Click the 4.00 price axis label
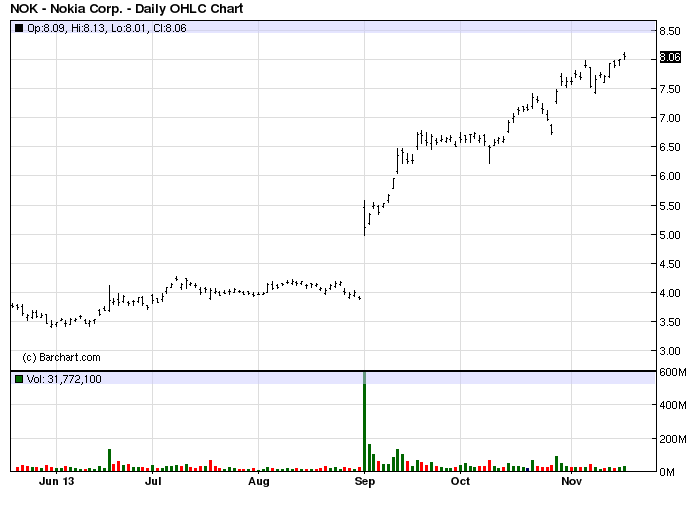 pos(670,293)
